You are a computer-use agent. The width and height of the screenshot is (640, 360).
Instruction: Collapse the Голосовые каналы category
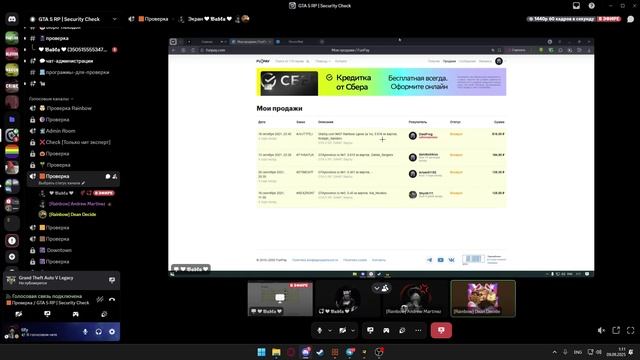pos(51,99)
